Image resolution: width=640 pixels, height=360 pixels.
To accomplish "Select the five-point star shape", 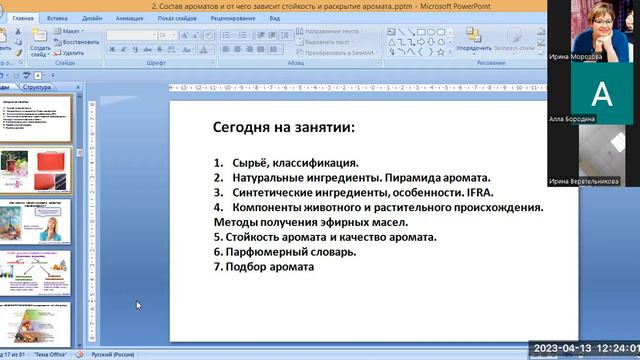I will coord(441,52).
